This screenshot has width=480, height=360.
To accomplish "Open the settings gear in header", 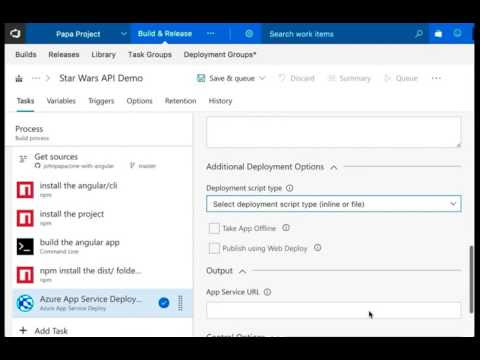I will [249, 34].
